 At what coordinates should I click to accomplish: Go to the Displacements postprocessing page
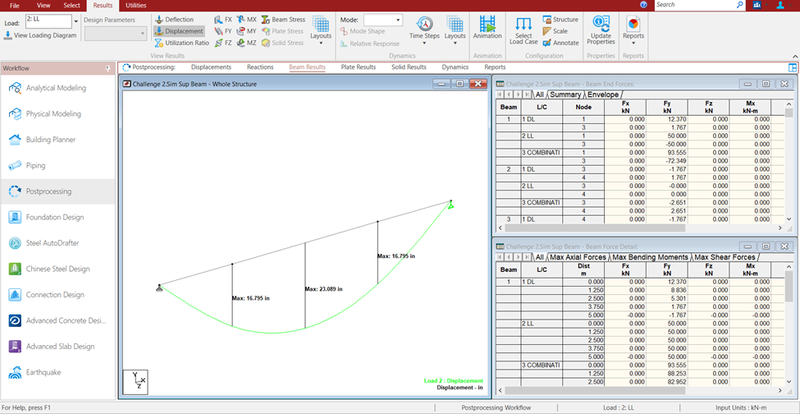pyautogui.click(x=211, y=67)
